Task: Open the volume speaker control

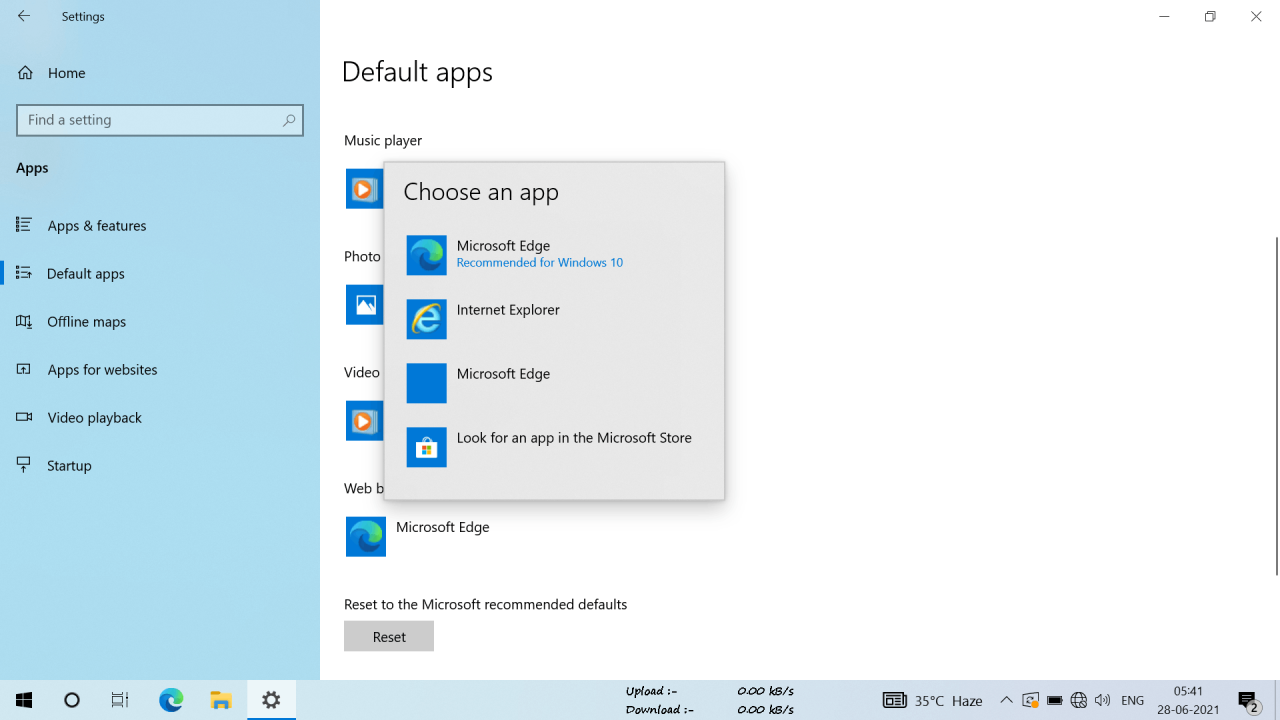Action: pos(1102,700)
